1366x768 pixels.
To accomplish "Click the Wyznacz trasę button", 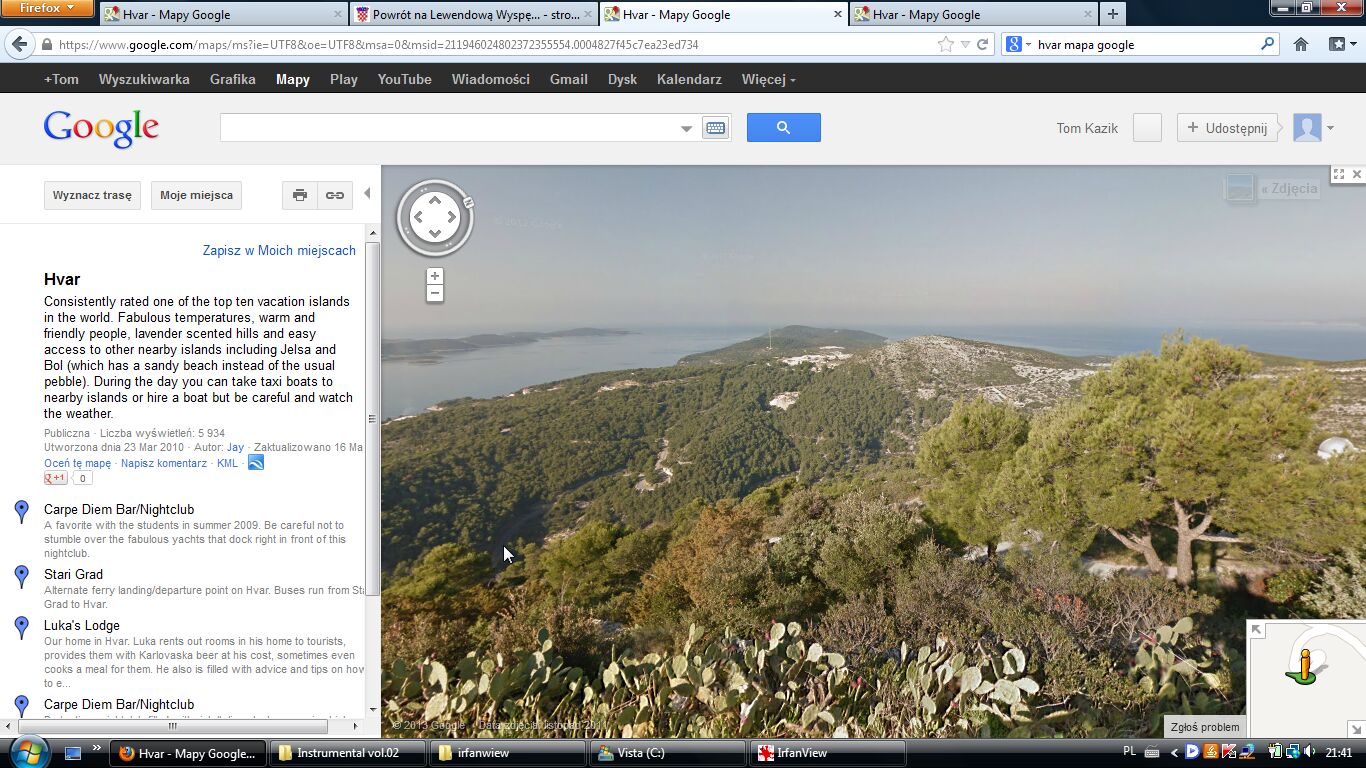I will tap(92, 196).
